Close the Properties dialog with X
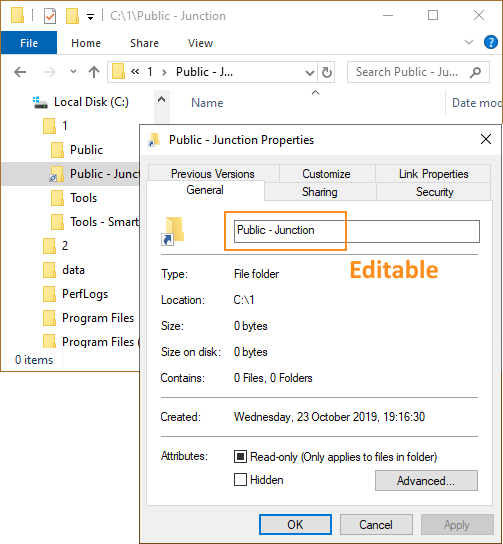The height and width of the screenshot is (544, 503). (x=486, y=139)
